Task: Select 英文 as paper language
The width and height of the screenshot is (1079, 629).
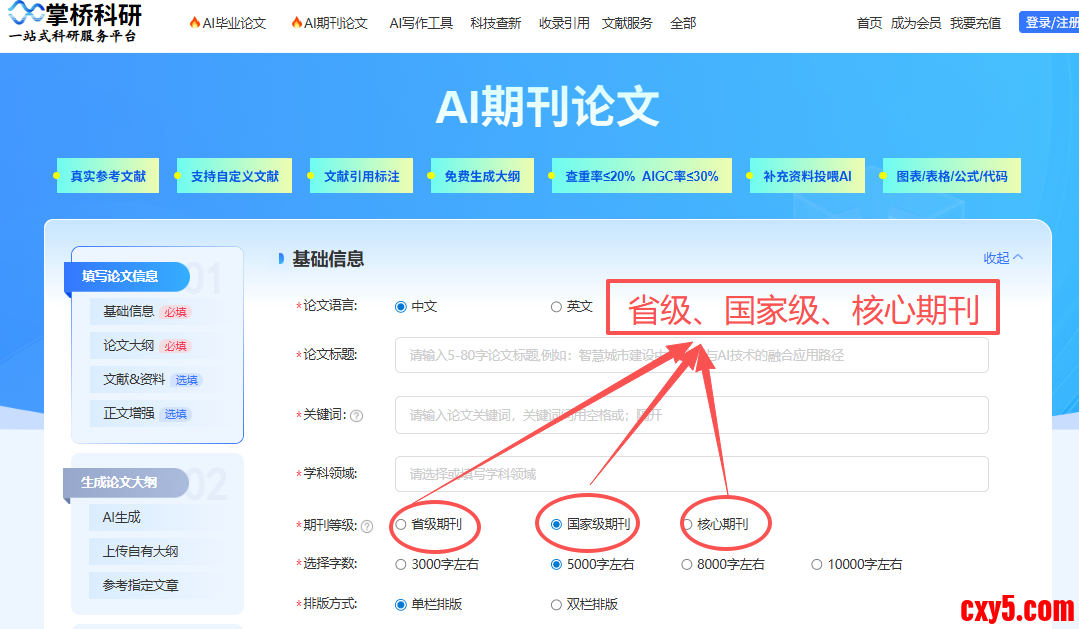Action: click(x=556, y=307)
